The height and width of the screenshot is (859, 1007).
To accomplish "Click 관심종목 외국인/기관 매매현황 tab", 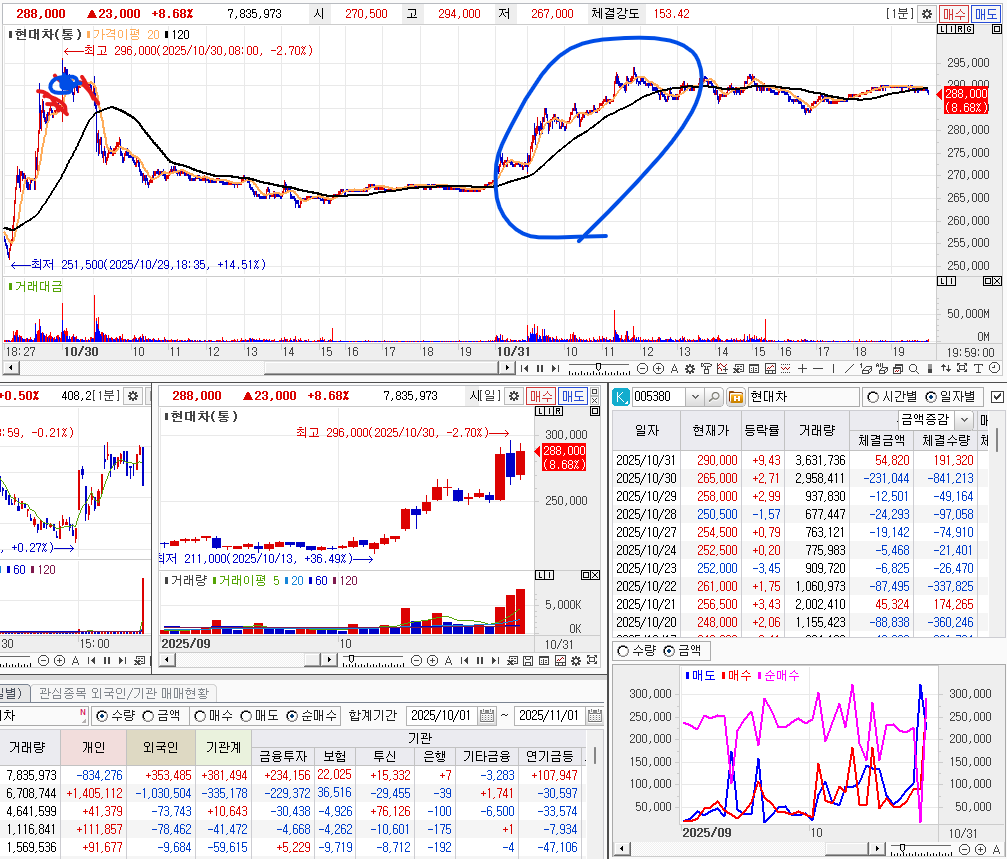I will [124, 693].
